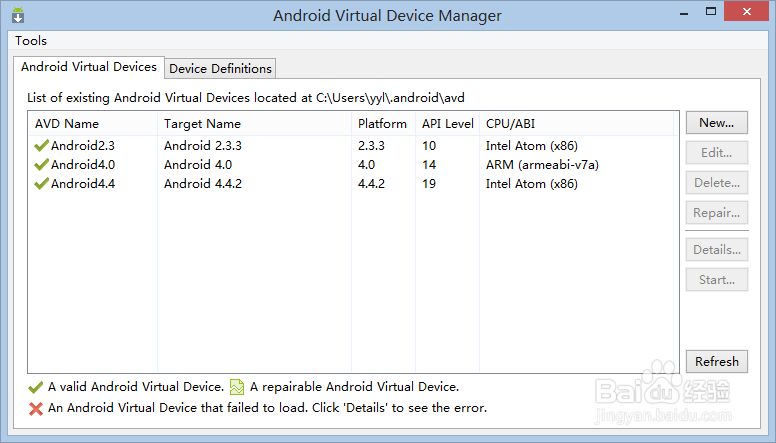
Task: Click the New... button
Action: click(716, 123)
